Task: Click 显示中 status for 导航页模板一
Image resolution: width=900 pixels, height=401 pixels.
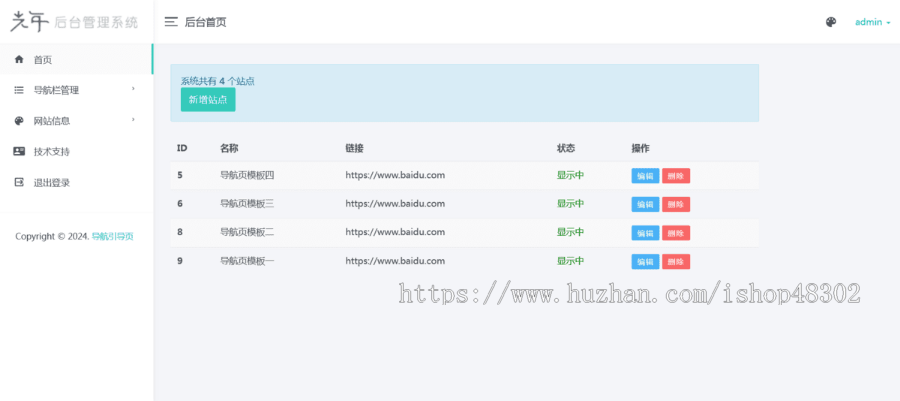Action: (x=571, y=260)
